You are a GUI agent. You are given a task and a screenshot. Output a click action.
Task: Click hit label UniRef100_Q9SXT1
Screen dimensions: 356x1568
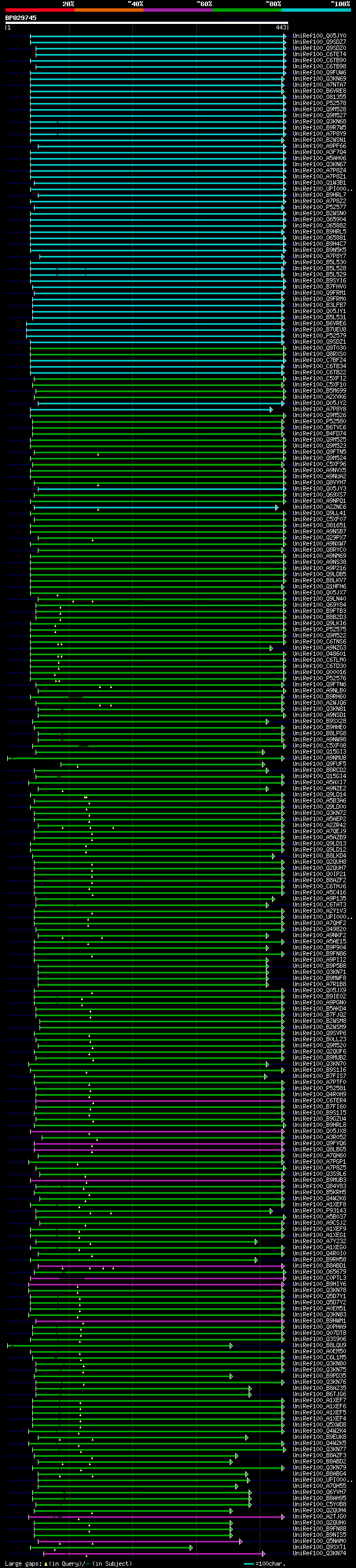(319, 1547)
